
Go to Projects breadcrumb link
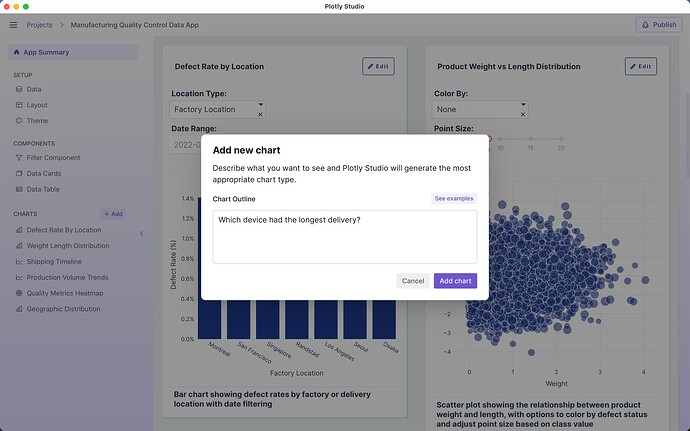pyautogui.click(x=39, y=25)
